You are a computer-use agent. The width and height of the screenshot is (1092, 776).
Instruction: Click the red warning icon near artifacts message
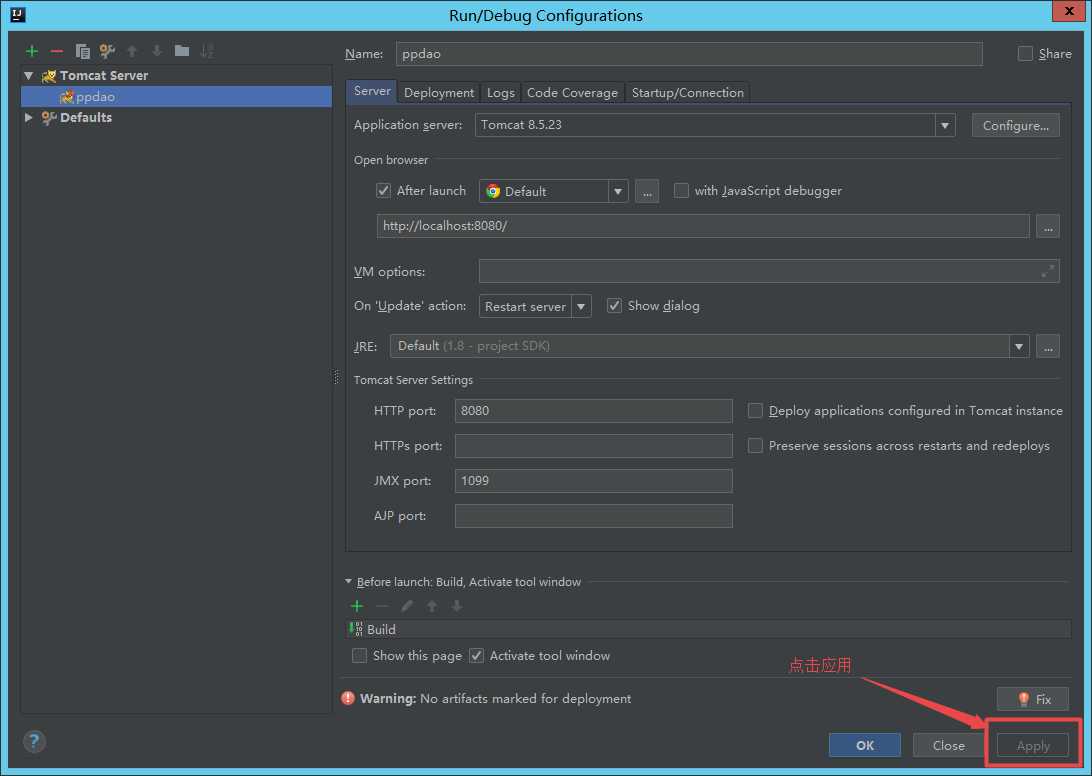(348, 698)
